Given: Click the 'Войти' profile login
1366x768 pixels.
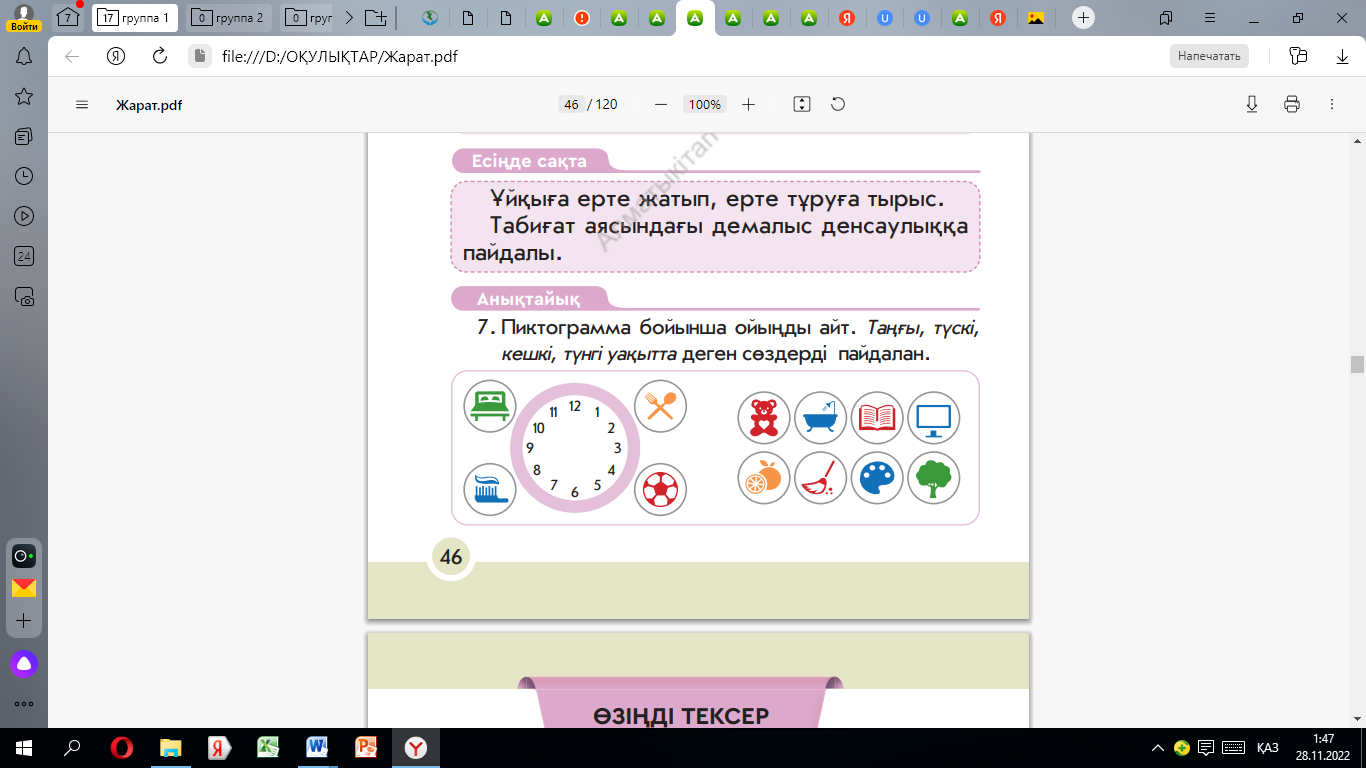Looking at the screenshot, I should [x=24, y=17].
